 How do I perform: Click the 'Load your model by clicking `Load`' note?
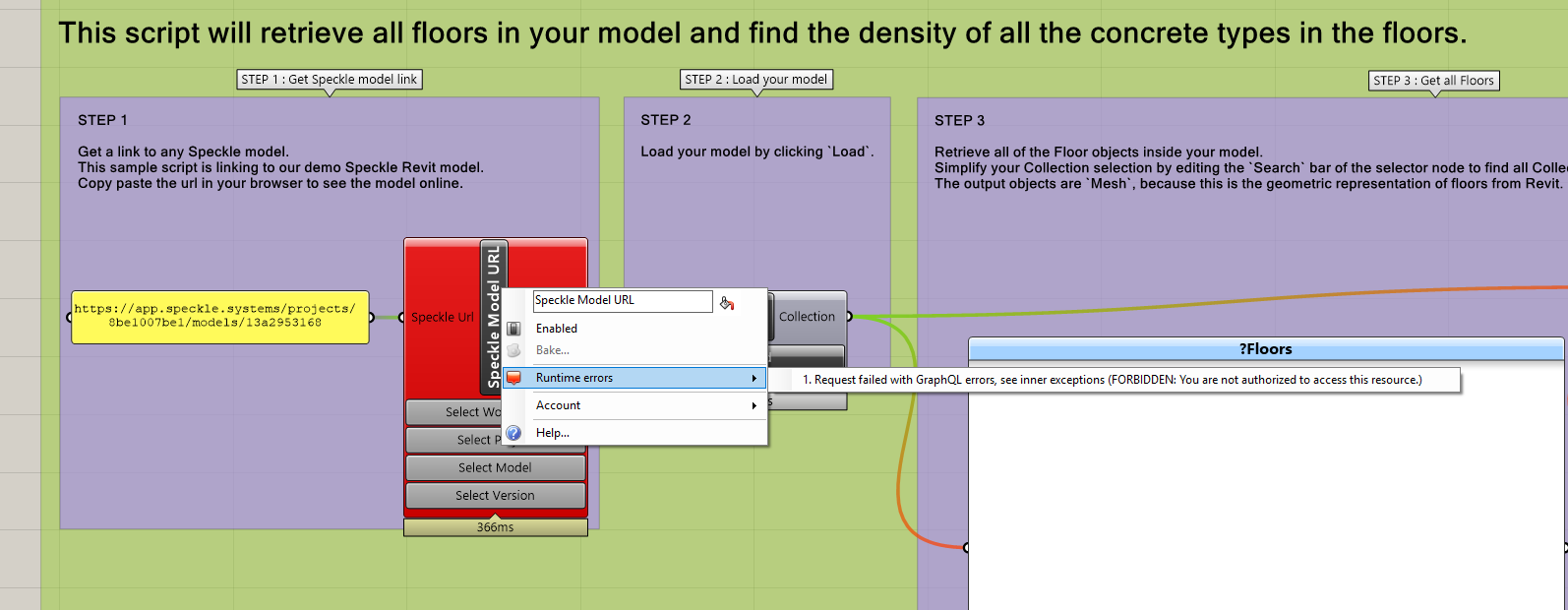click(757, 152)
